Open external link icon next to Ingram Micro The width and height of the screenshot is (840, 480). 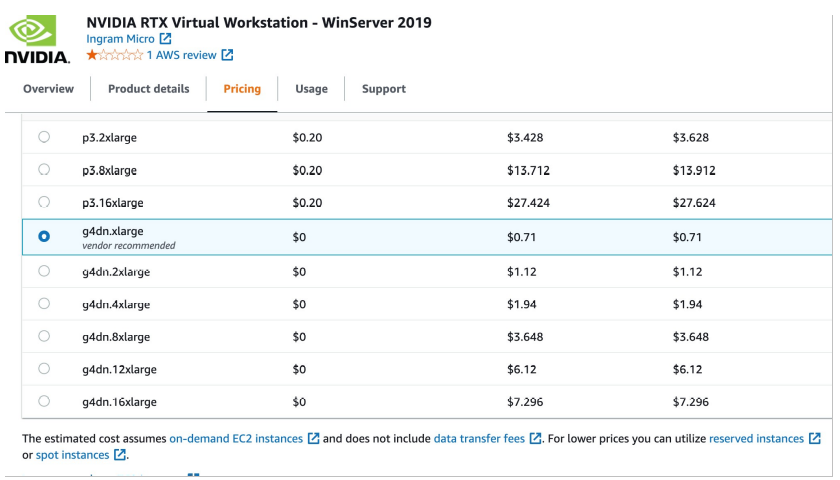(166, 39)
